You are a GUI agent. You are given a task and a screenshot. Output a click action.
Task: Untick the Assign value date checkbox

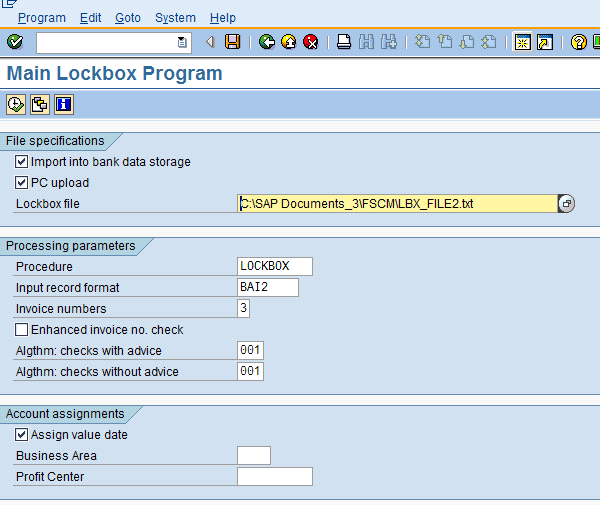22,435
